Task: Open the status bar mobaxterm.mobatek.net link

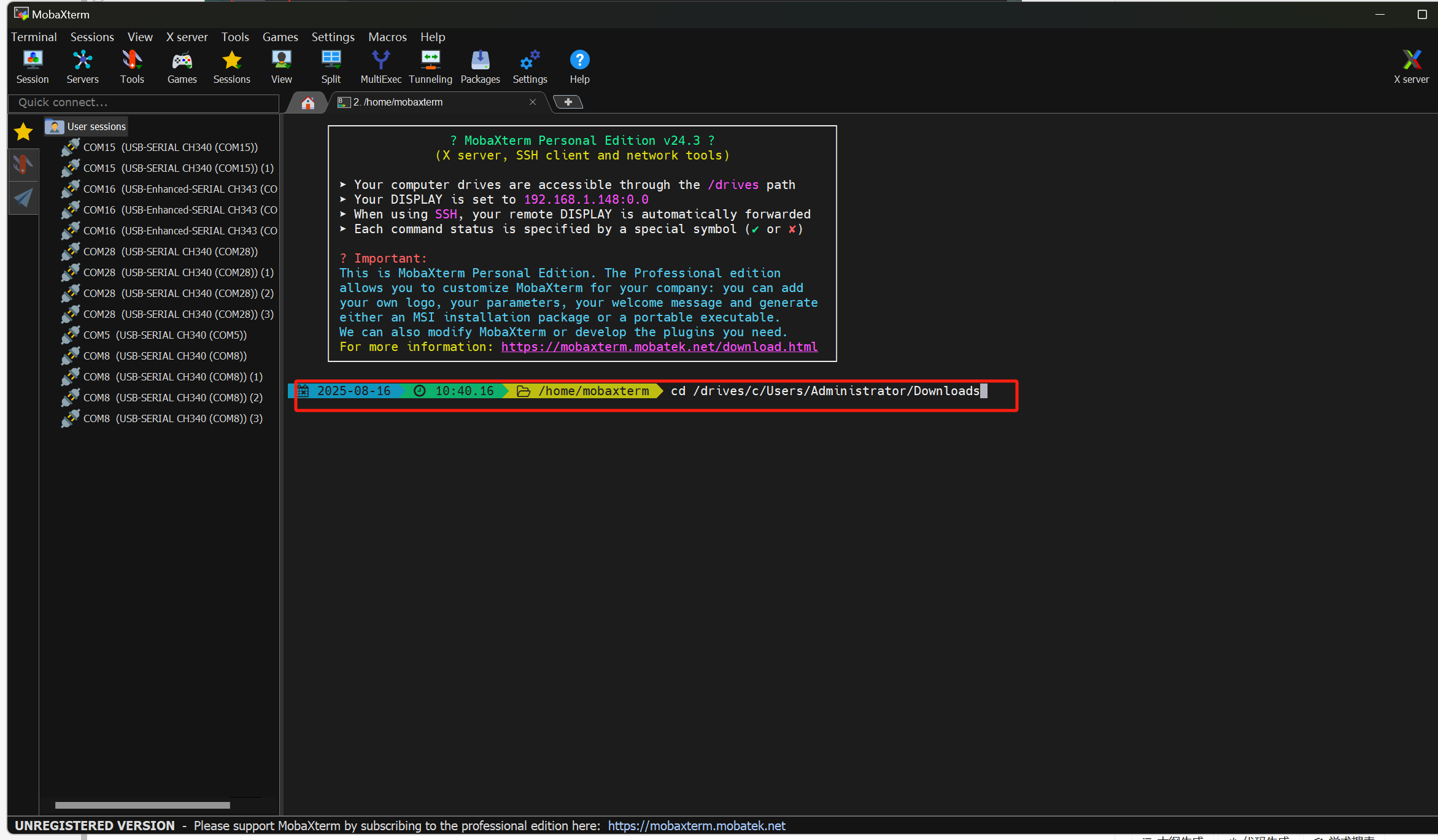Action: tap(697, 826)
